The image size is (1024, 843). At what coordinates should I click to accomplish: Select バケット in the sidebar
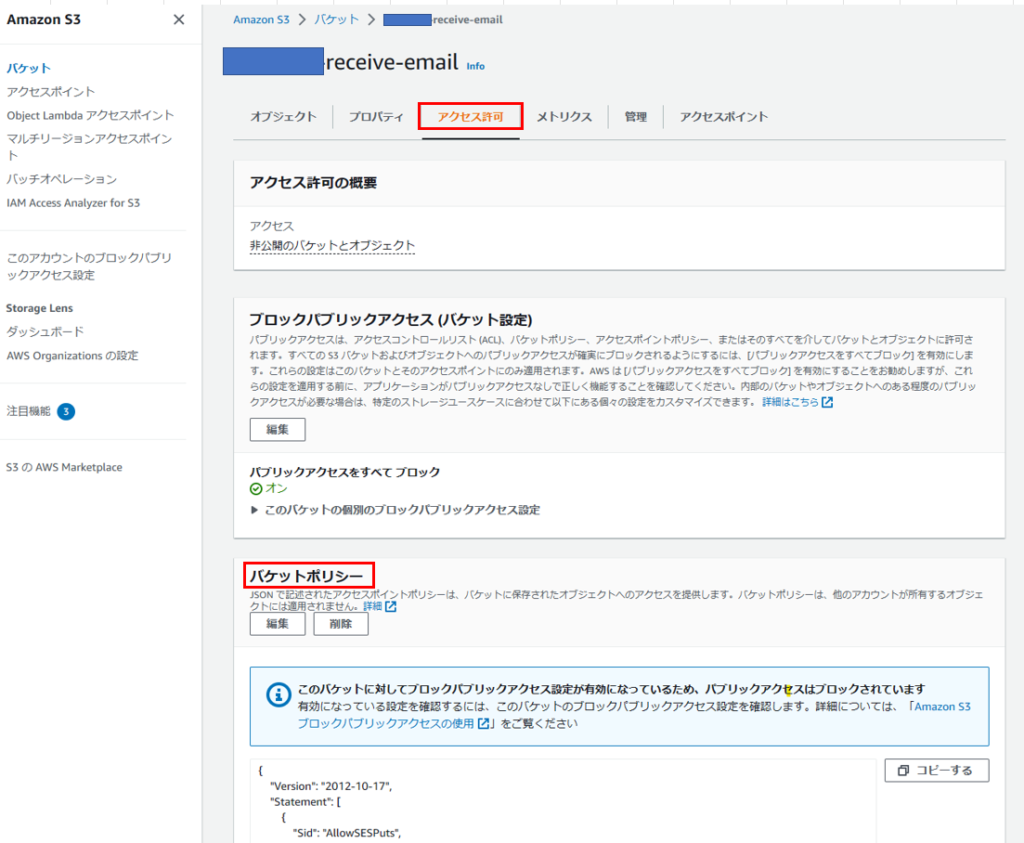click(29, 68)
